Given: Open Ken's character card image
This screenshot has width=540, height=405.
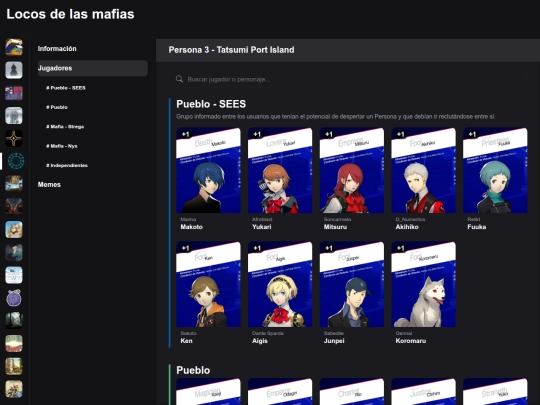Looking at the screenshot, I should tap(208, 284).
